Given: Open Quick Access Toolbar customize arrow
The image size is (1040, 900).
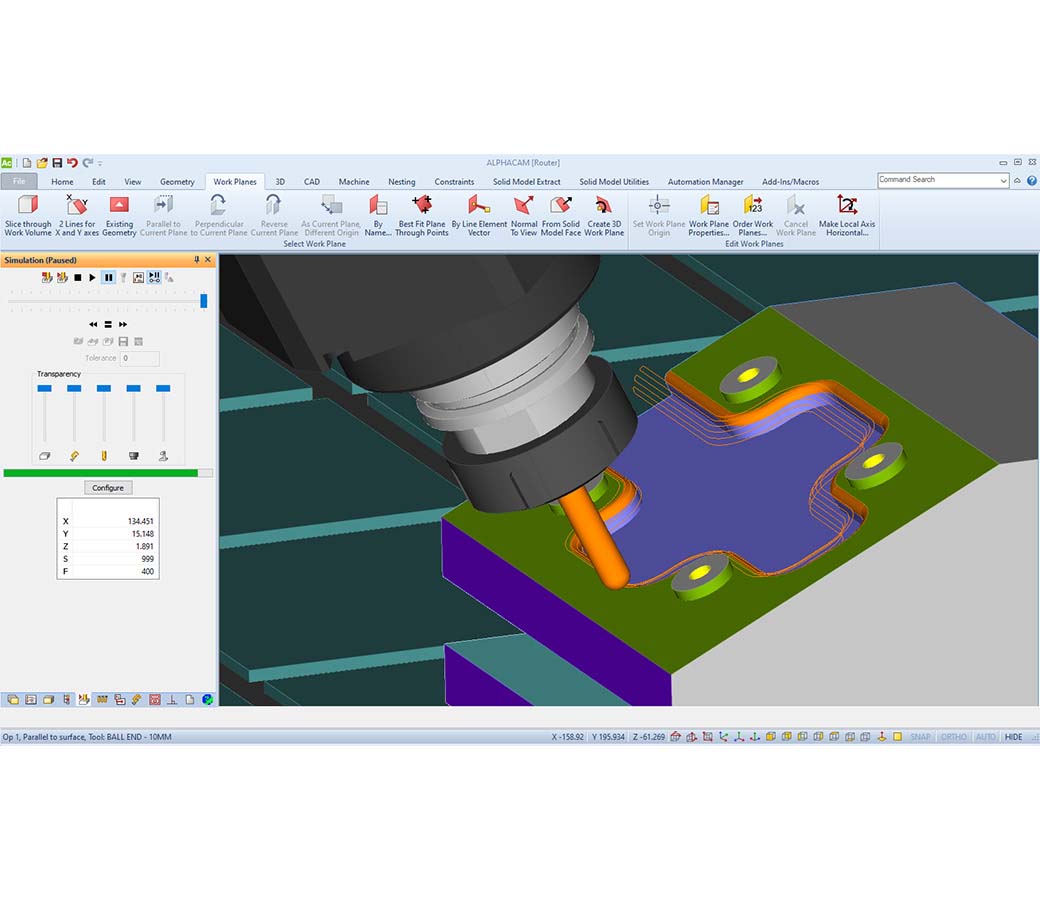Looking at the screenshot, I should (100, 163).
